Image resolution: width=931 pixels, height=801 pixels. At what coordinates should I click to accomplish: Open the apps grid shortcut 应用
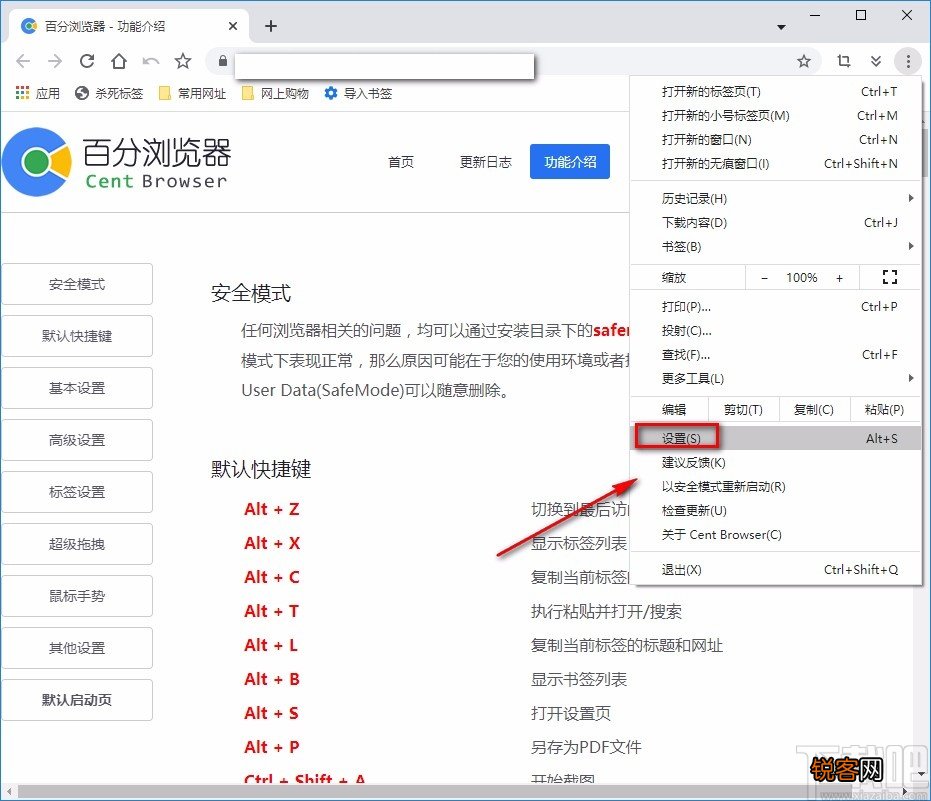pyautogui.click(x=37, y=93)
